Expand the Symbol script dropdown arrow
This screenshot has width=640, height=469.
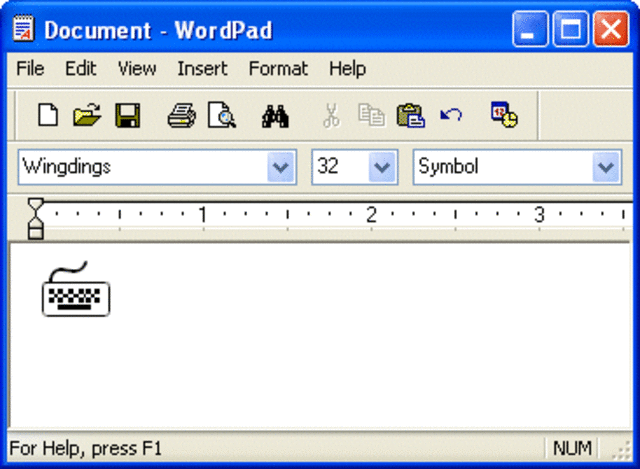(x=606, y=167)
